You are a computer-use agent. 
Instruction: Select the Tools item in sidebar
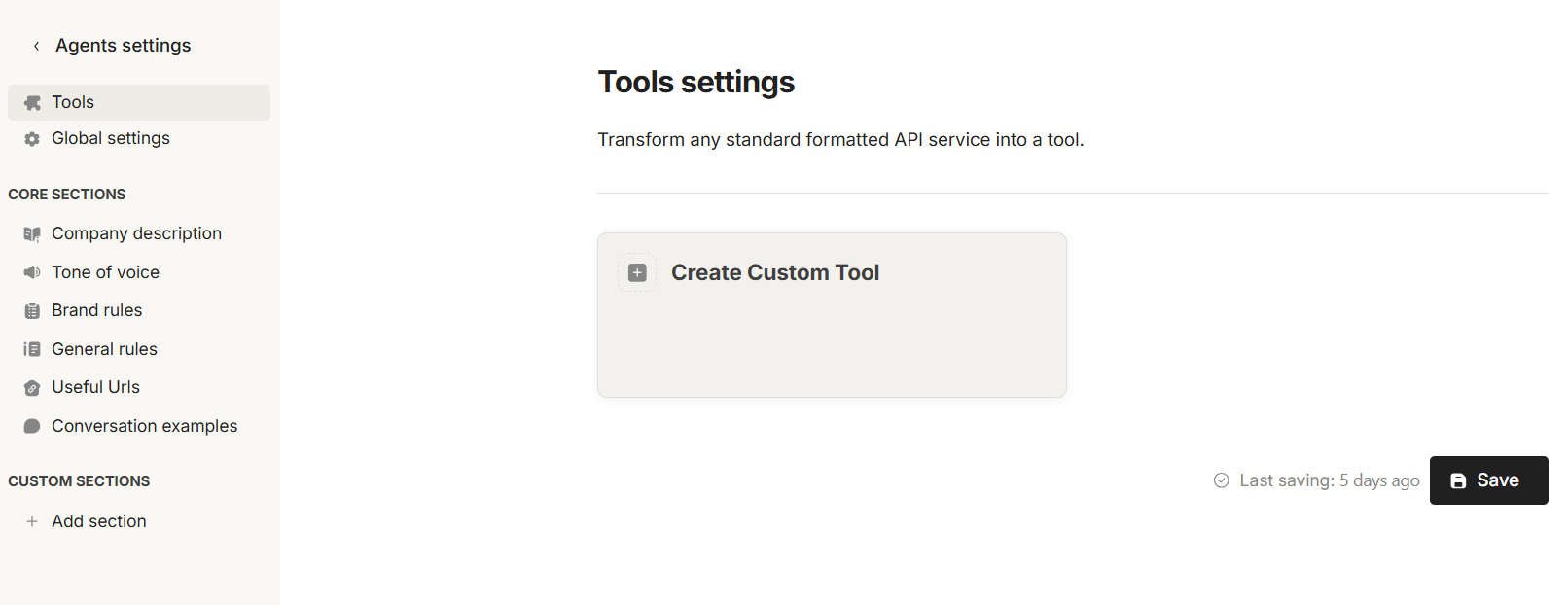coord(73,102)
